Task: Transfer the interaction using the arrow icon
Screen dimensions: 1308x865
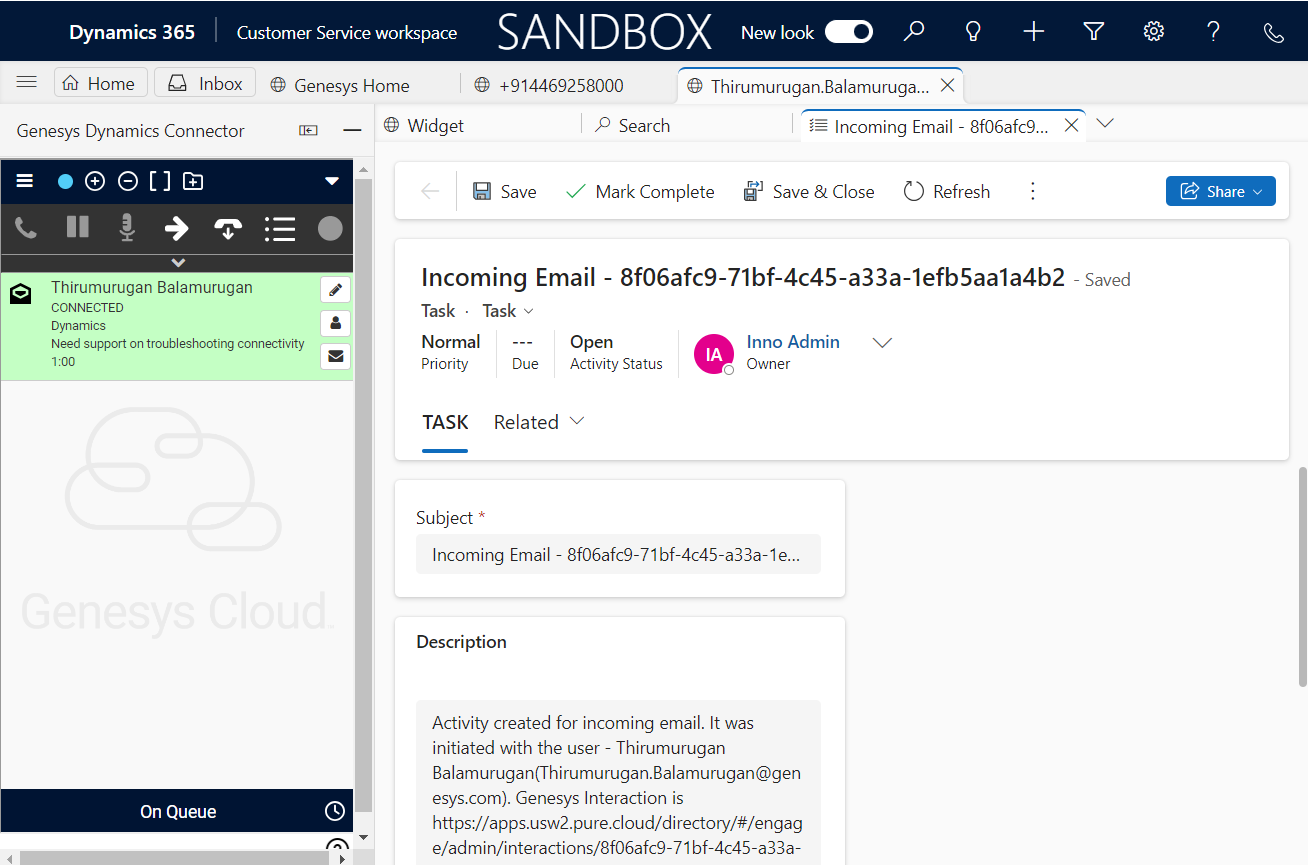Action: click(x=177, y=228)
